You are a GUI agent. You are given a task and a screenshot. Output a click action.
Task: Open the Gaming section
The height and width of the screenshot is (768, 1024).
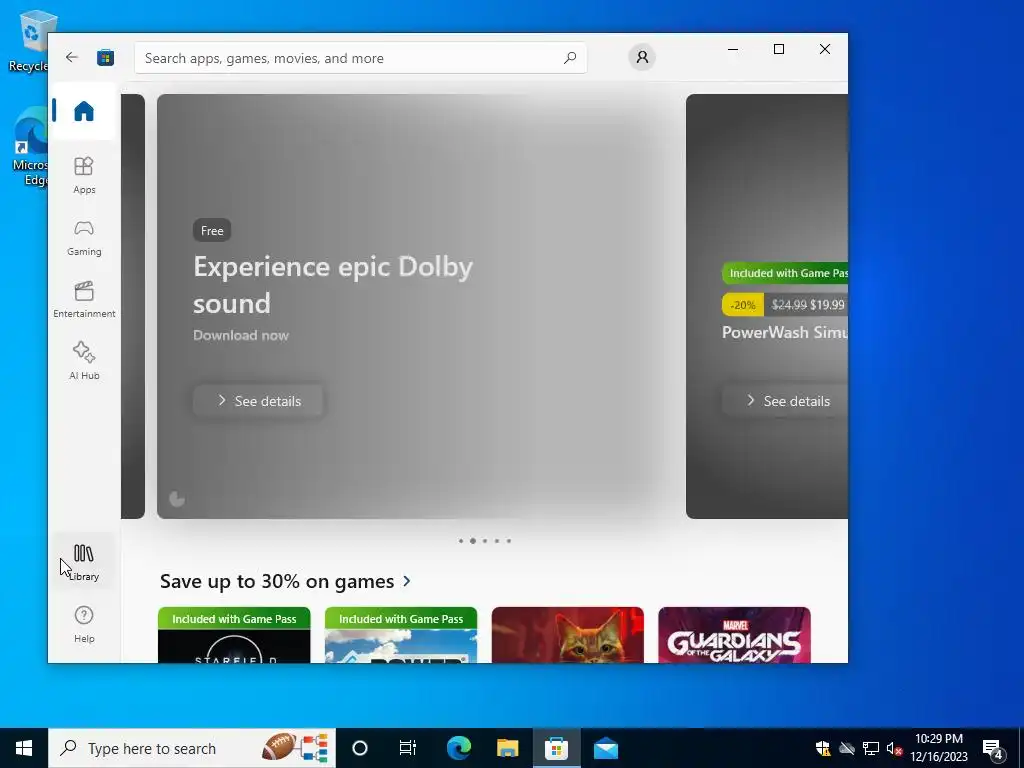(x=84, y=238)
